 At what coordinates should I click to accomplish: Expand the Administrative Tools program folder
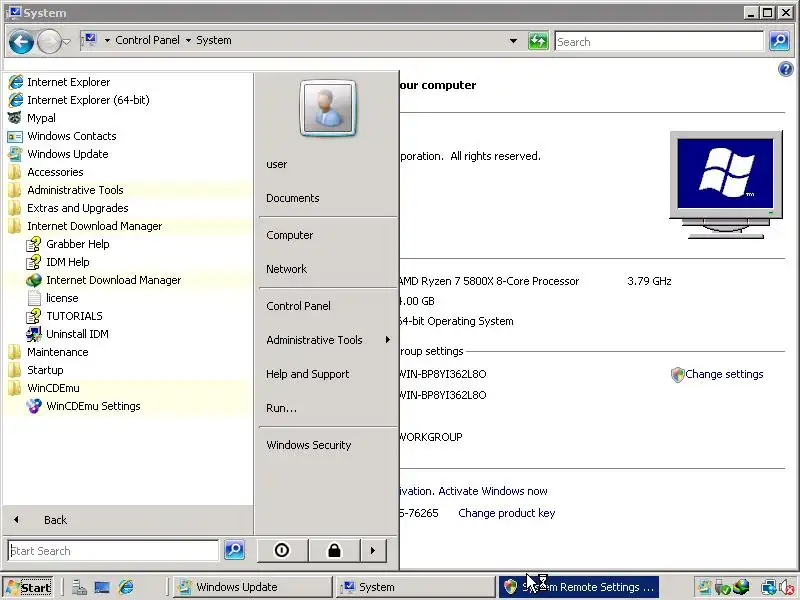coord(75,190)
